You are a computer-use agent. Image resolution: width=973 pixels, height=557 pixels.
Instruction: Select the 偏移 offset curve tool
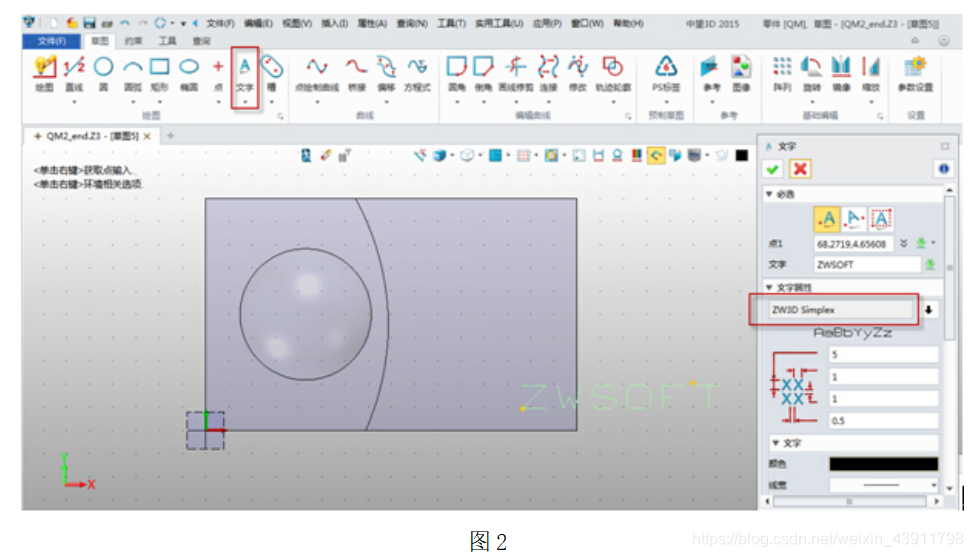[x=386, y=73]
